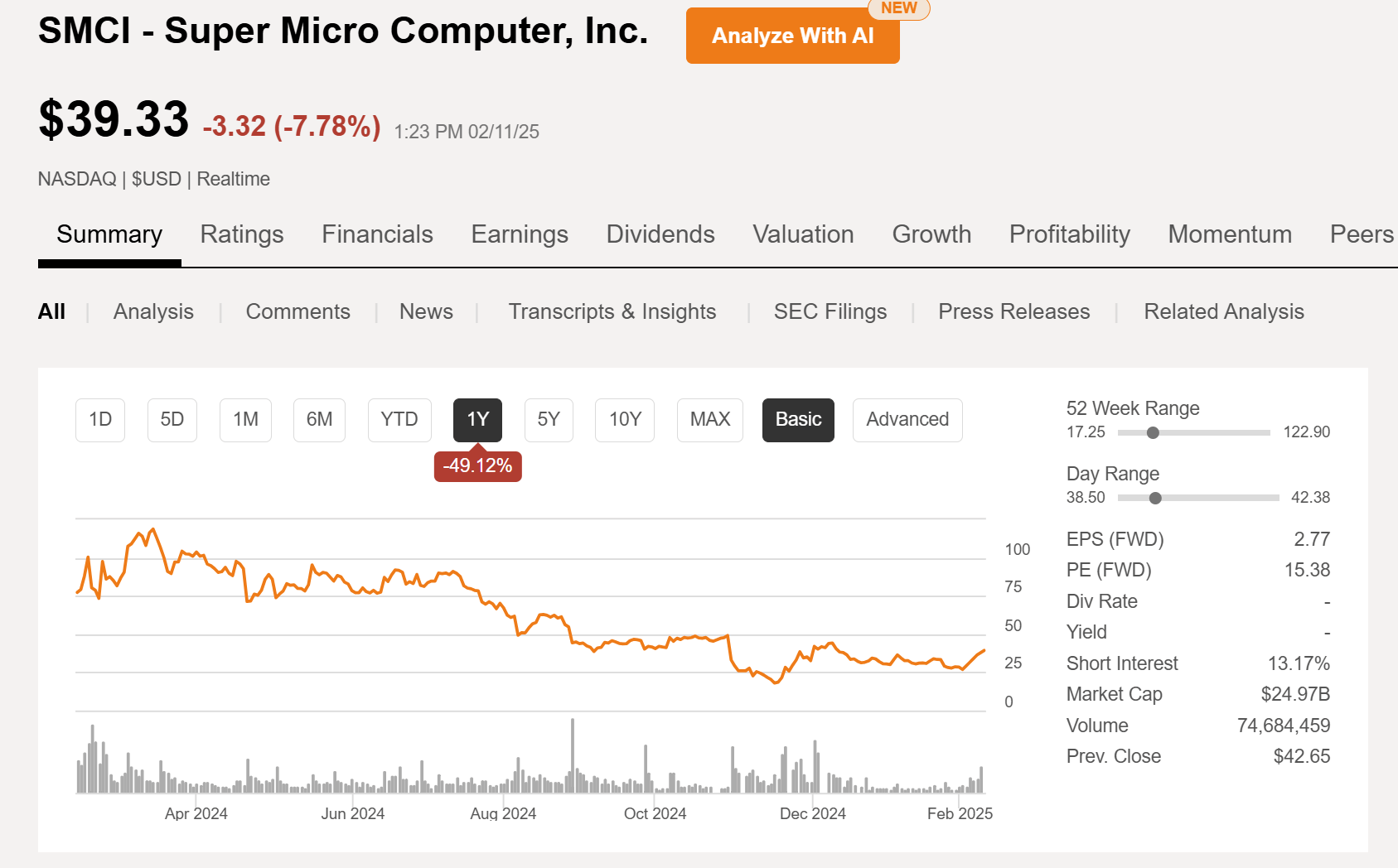Select the Analysis filter
The height and width of the screenshot is (868, 1398).
(x=153, y=311)
